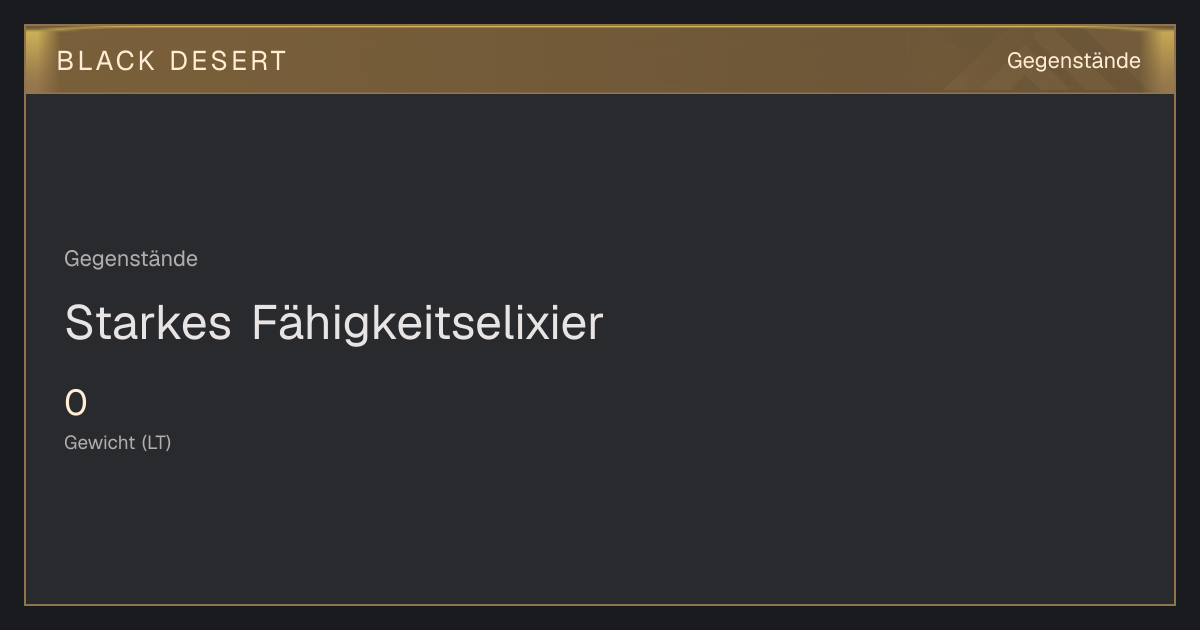Click the BLACK DESERT logo text
This screenshot has height=630, width=1200.
(x=172, y=61)
